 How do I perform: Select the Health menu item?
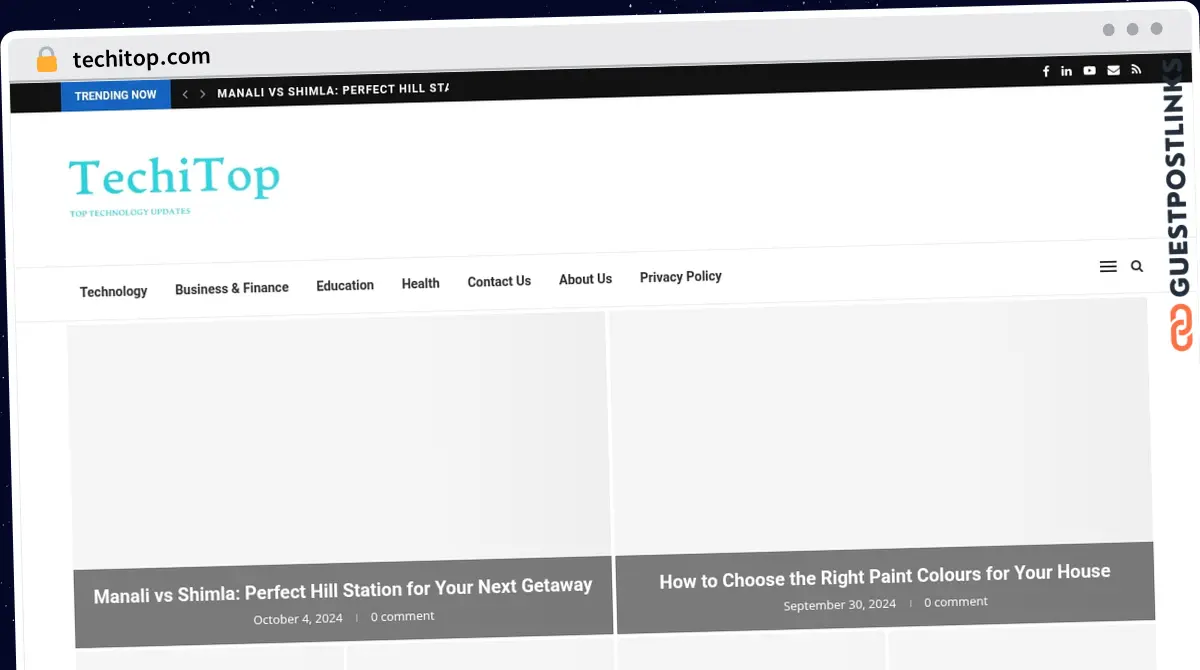click(x=420, y=283)
